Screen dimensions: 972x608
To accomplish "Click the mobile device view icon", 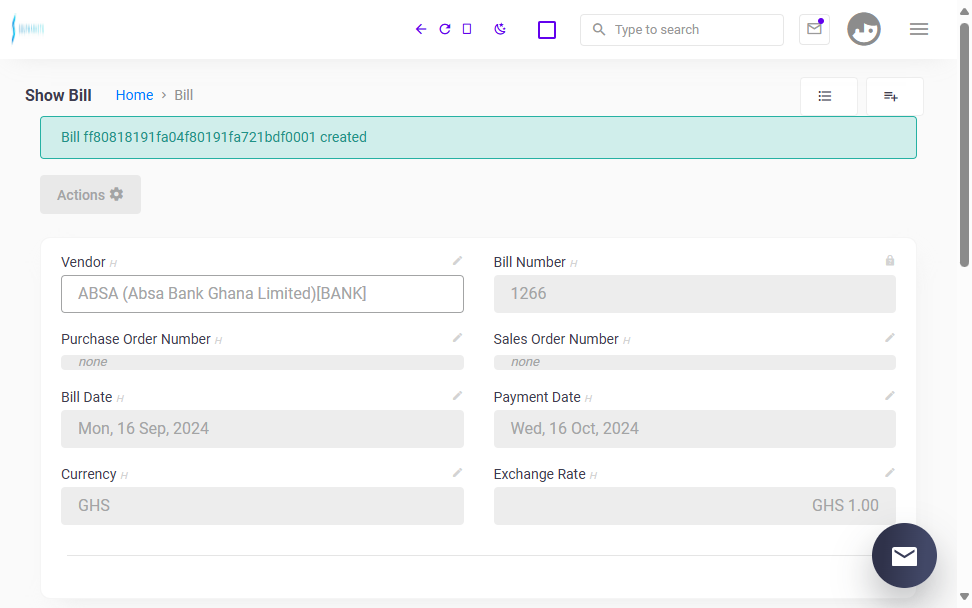I will pyautogui.click(x=467, y=29).
